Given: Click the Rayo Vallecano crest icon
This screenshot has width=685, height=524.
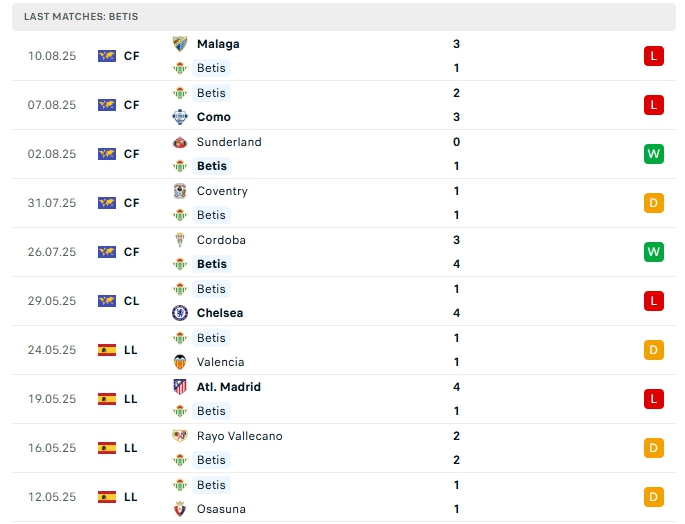Looking at the screenshot, I should pyautogui.click(x=180, y=436).
